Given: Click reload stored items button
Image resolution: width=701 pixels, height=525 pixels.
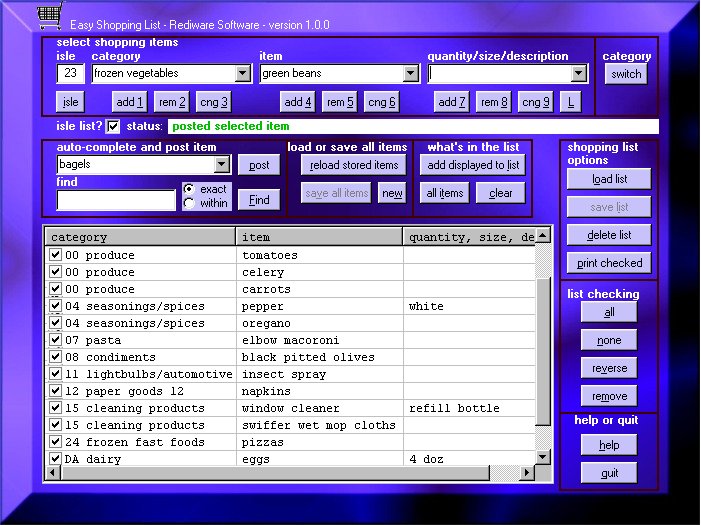Looking at the screenshot, I should 354,165.
